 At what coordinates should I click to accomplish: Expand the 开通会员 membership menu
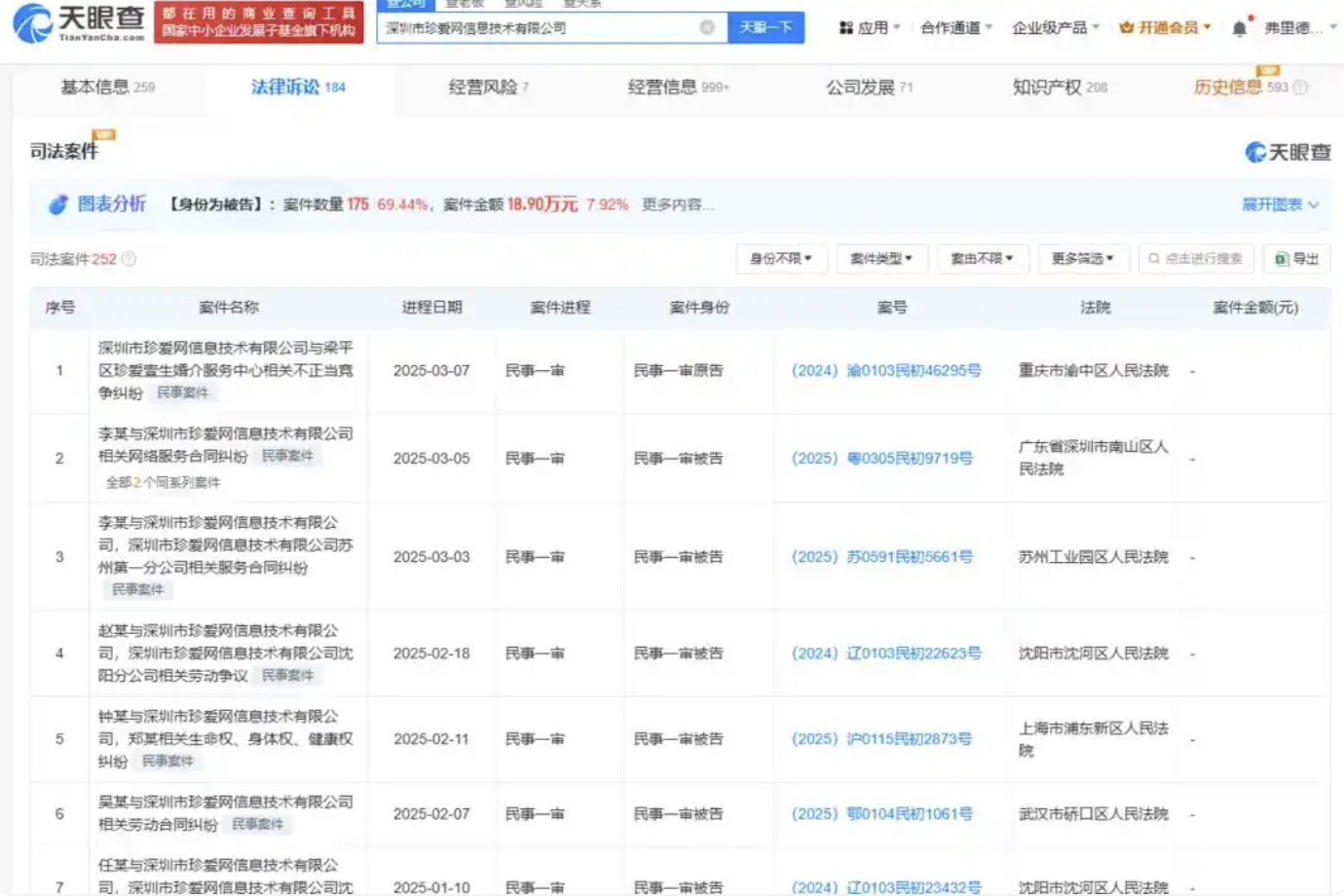tap(1165, 27)
